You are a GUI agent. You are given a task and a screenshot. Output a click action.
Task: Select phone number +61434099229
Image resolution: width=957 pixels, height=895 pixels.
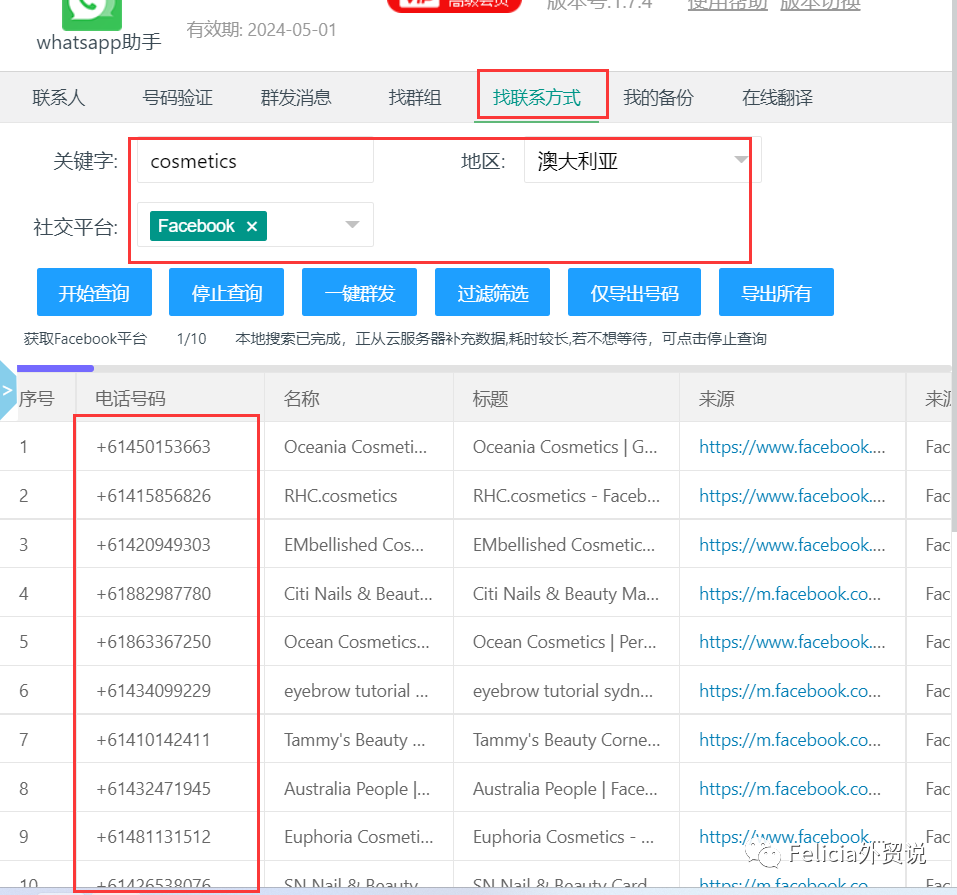(153, 690)
